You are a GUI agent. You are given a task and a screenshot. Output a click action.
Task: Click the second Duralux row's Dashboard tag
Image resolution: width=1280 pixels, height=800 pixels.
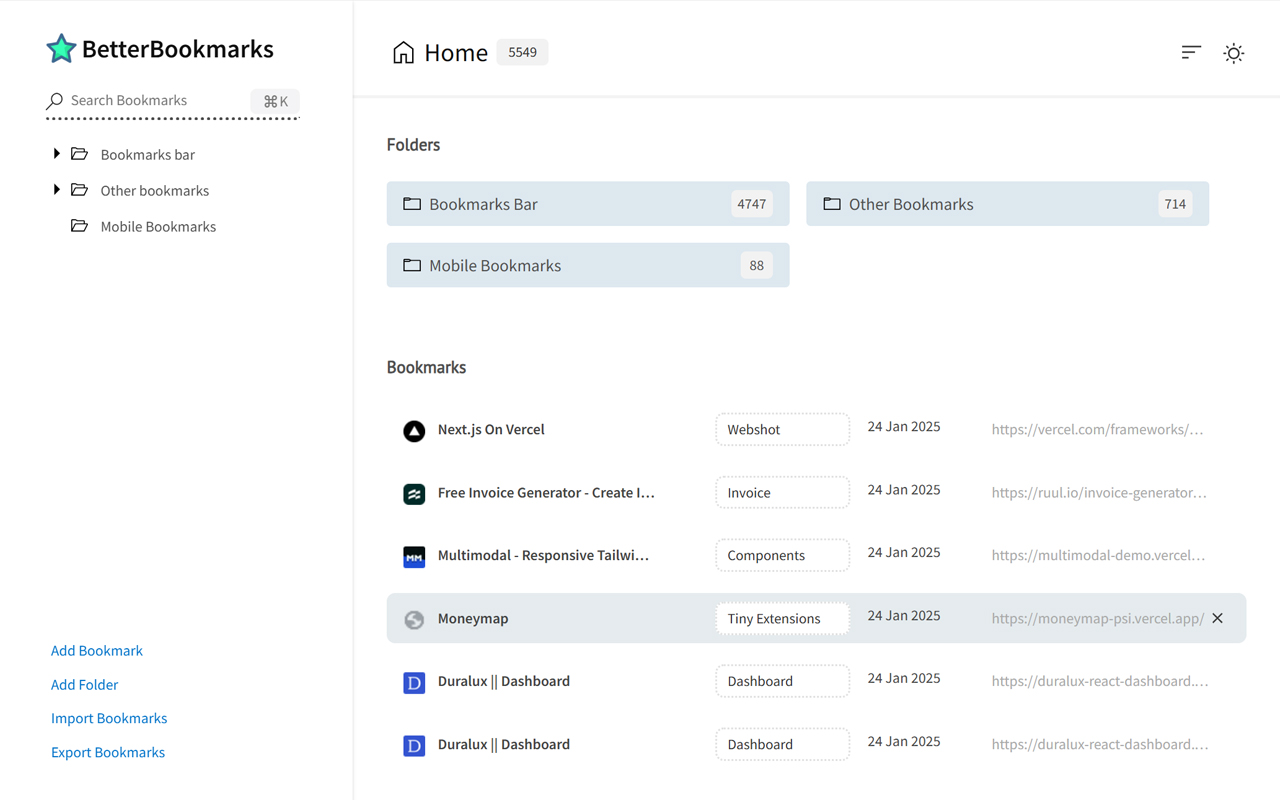[x=782, y=744]
